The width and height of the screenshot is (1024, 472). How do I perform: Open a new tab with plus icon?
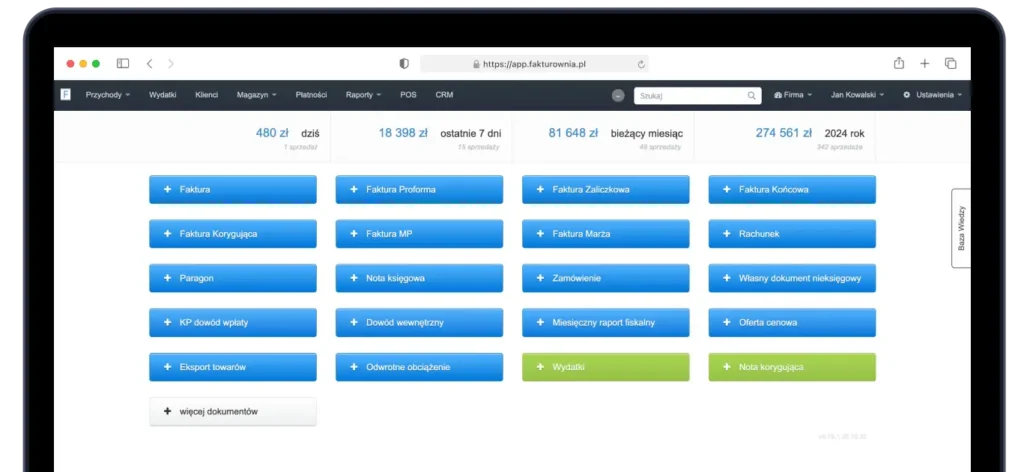(925, 63)
